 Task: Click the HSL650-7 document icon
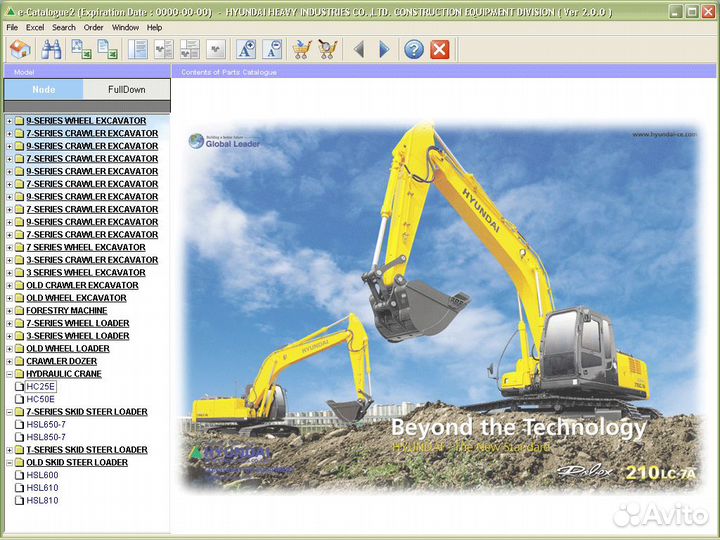[19, 424]
